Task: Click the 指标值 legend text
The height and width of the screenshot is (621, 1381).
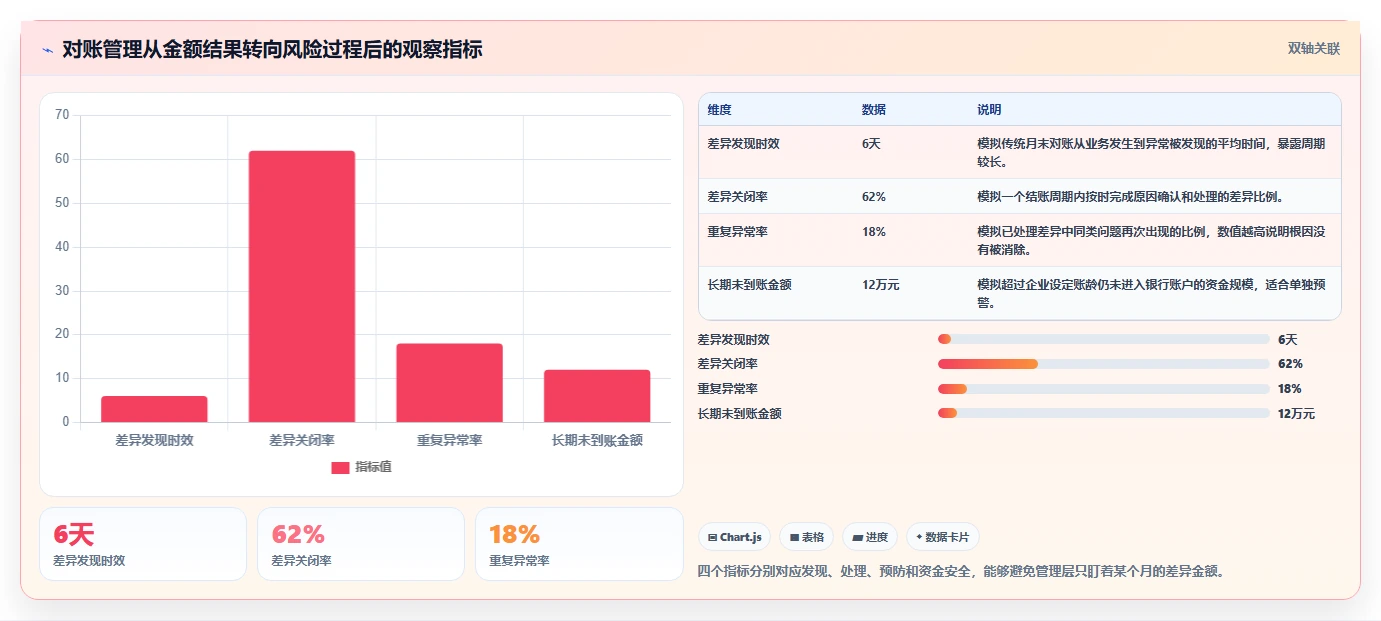Action: pyautogui.click(x=373, y=467)
